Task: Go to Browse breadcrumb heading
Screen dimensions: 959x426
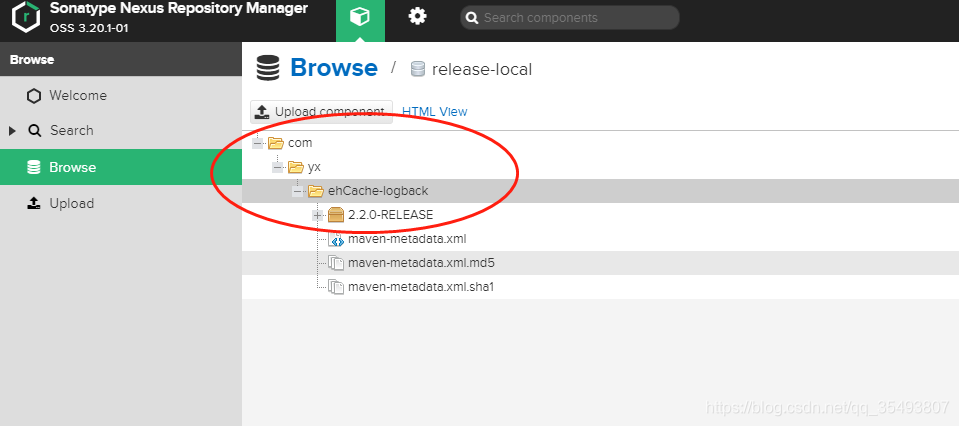Action: tap(334, 68)
